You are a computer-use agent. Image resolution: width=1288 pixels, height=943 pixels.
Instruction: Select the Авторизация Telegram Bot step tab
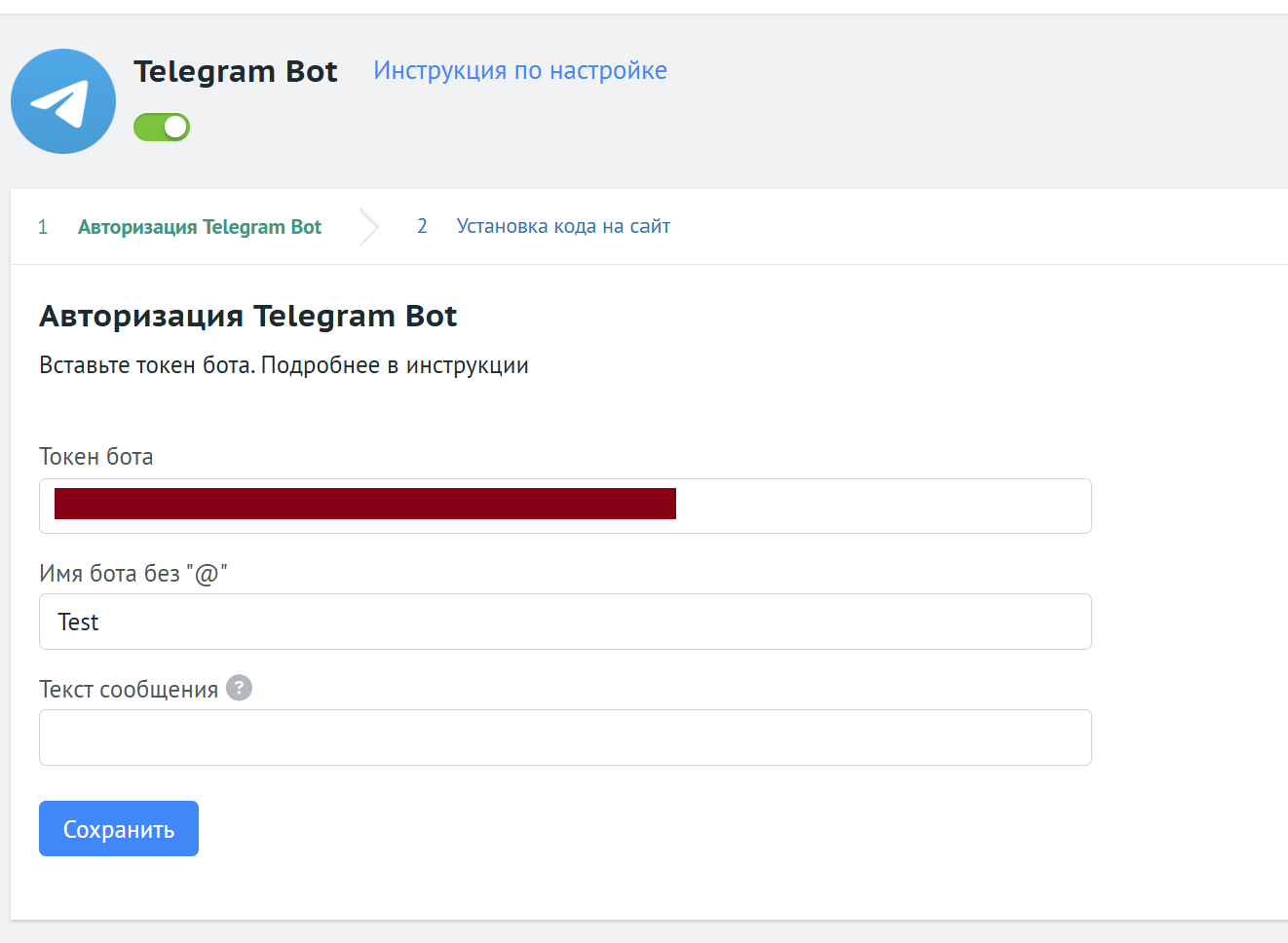(x=200, y=227)
